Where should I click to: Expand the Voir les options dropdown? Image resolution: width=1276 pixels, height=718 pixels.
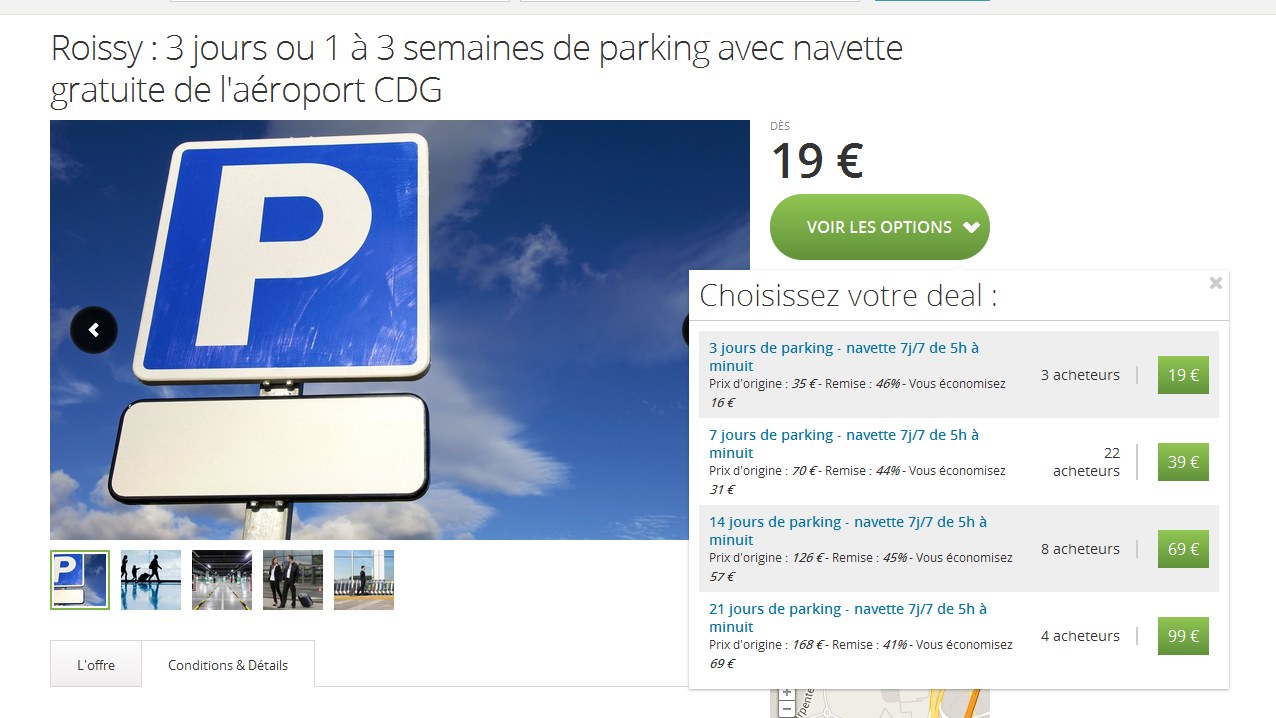click(x=880, y=227)
